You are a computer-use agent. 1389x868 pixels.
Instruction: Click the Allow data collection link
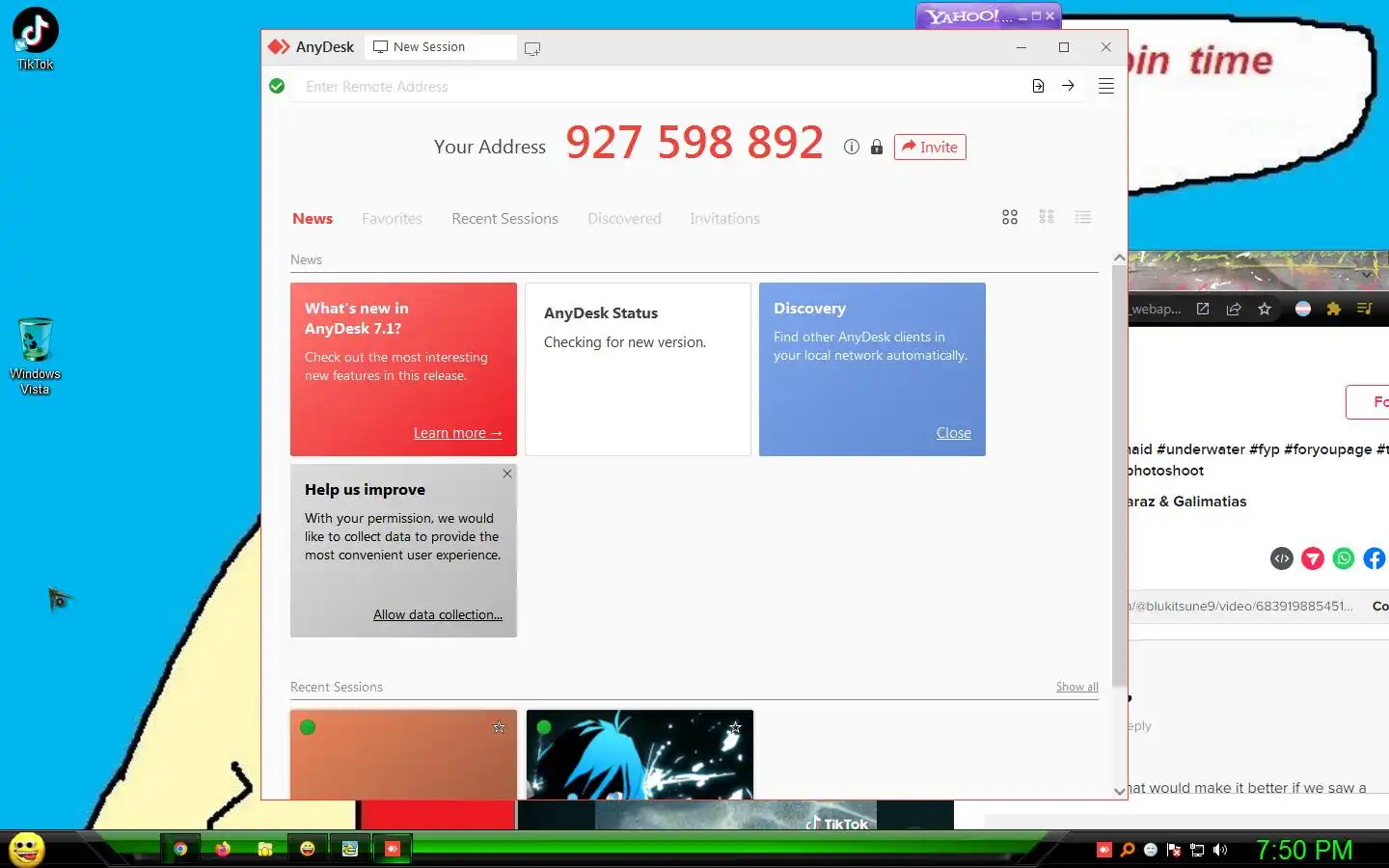click(438, 614)
